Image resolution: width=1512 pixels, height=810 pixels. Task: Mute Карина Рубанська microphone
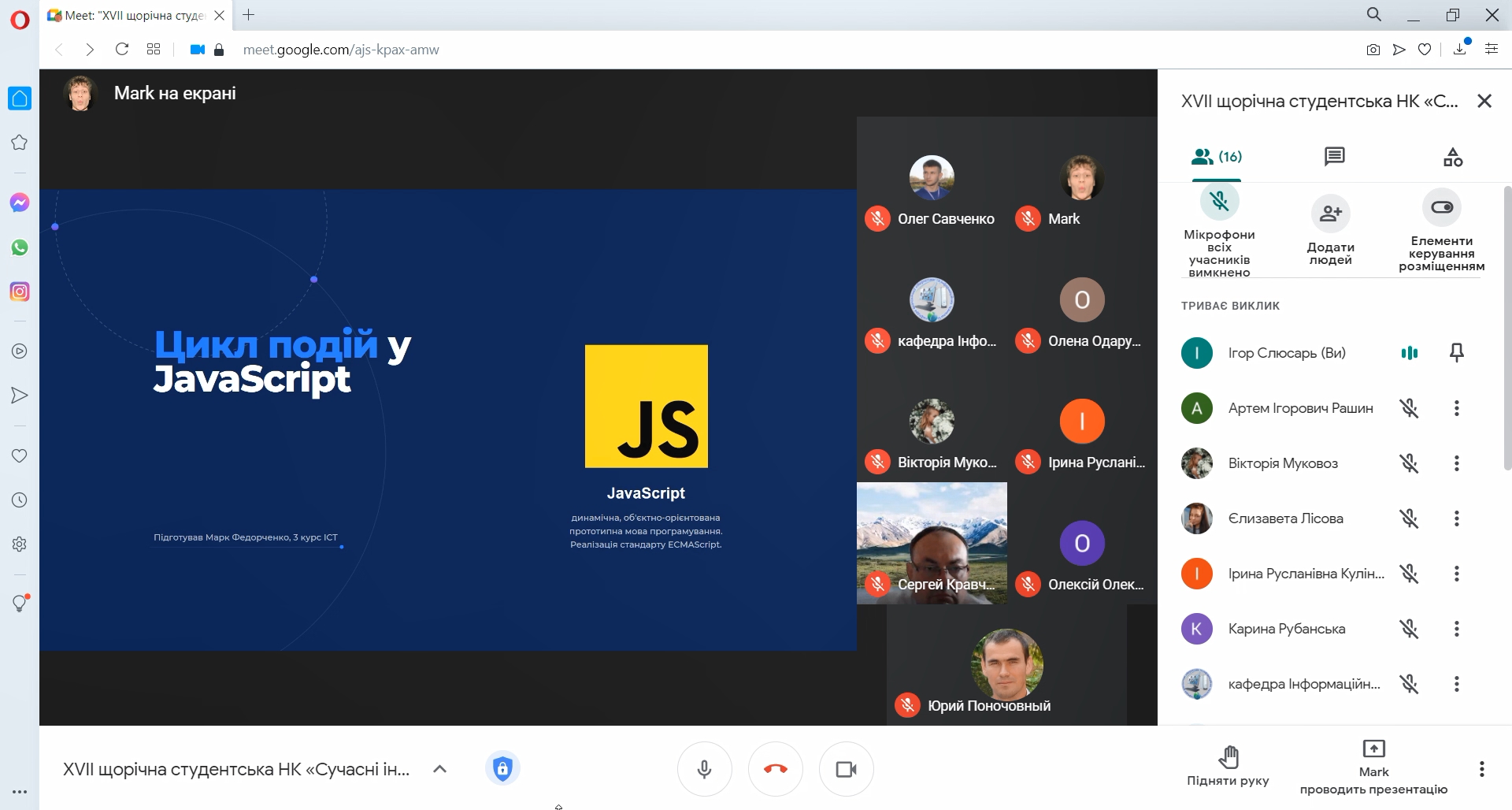(1409, 629)
